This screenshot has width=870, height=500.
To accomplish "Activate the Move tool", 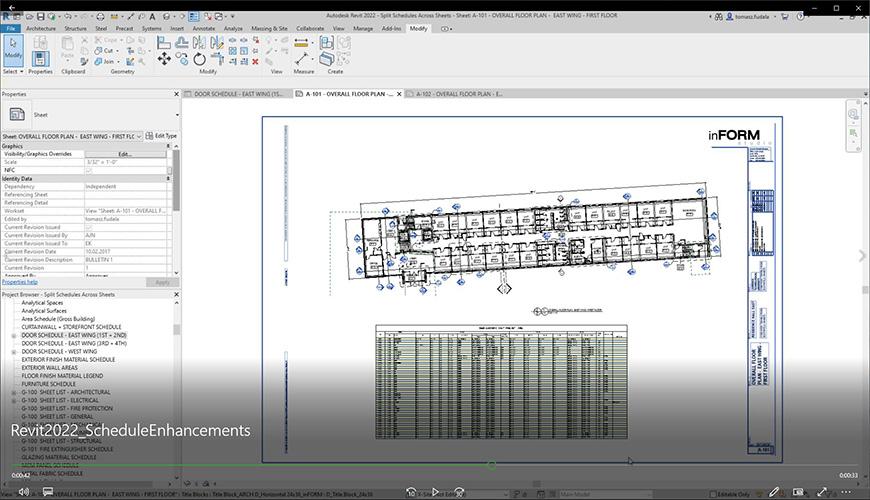I will pyautogui.click(x=164, y=59).
